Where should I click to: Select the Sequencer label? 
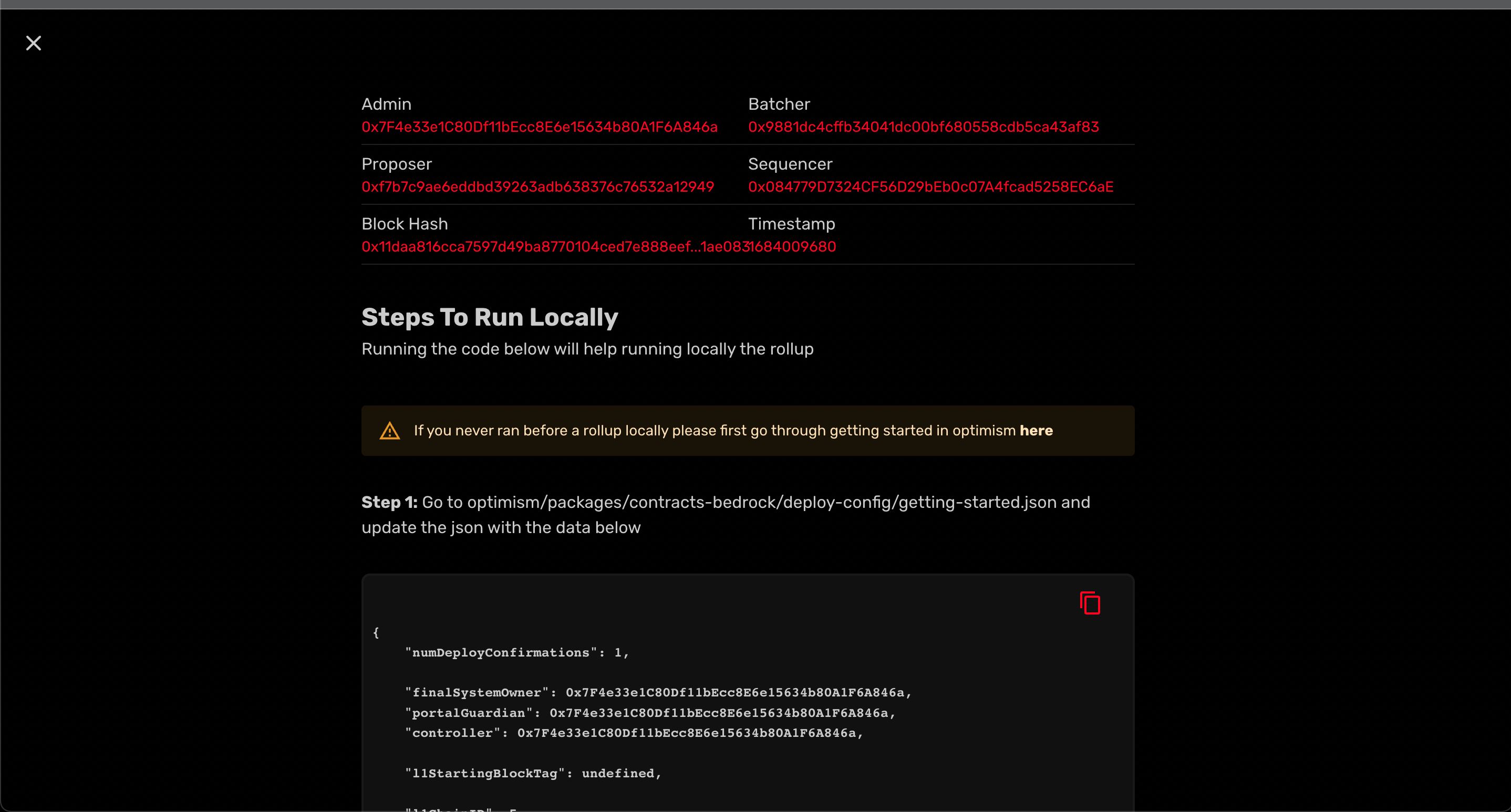click(790, 164)
